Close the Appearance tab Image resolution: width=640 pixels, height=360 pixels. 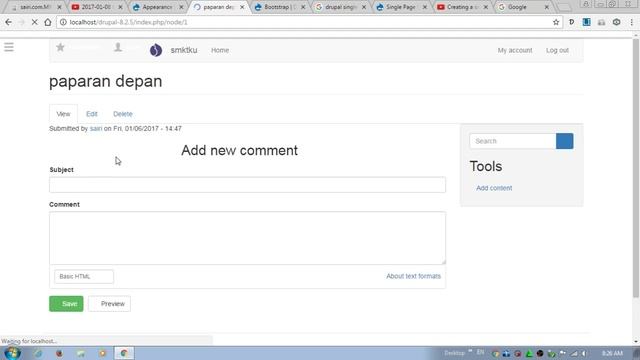click(x=181, y=7)
